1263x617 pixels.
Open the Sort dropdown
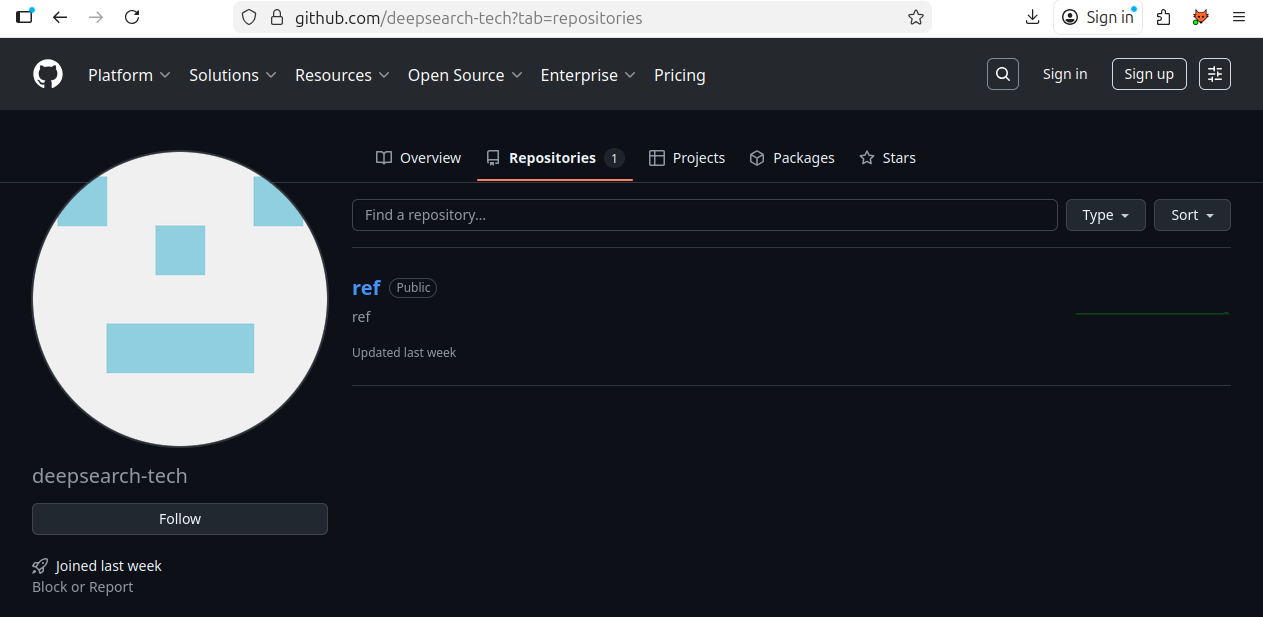(x=1192, y=215)
